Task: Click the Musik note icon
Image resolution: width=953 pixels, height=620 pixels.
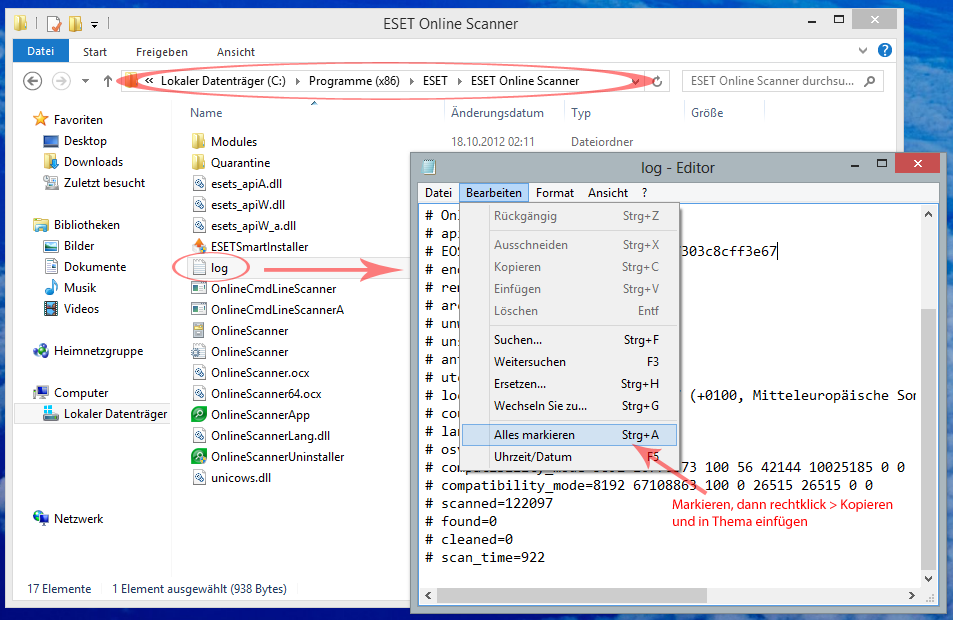Action: click(x=51, y=288)
